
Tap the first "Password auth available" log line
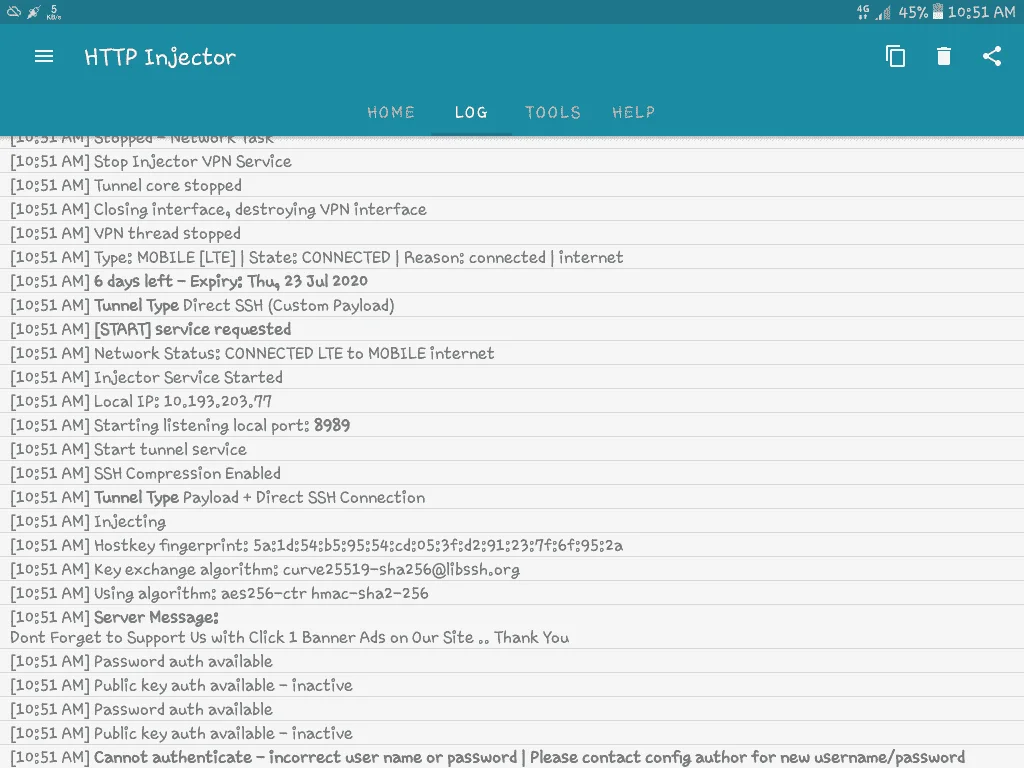pos(512,662)
